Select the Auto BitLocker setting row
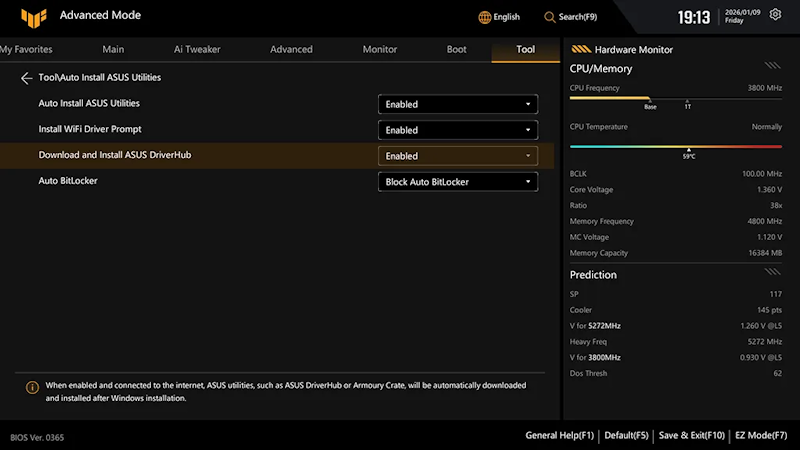The height and width of the screenshot is (450, 800). pos(277,182)
